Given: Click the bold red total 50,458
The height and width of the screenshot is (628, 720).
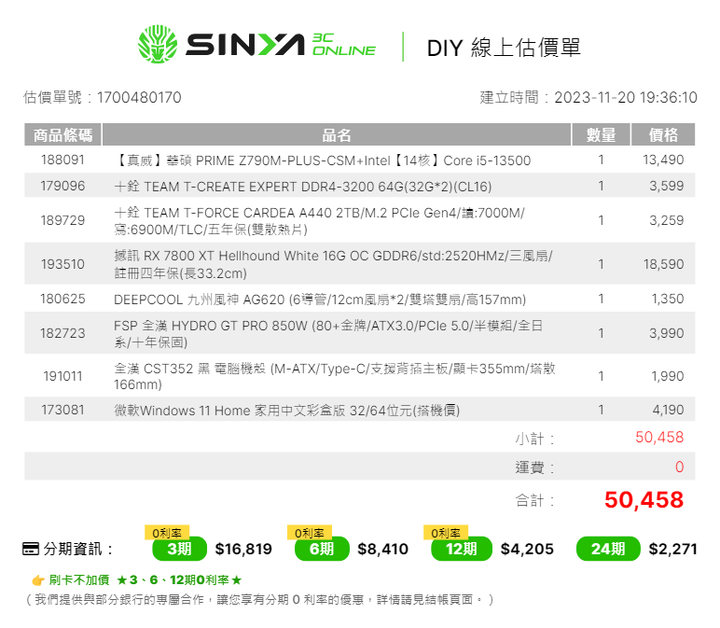Looking at the screenshot, I should [x=644, y=500].
